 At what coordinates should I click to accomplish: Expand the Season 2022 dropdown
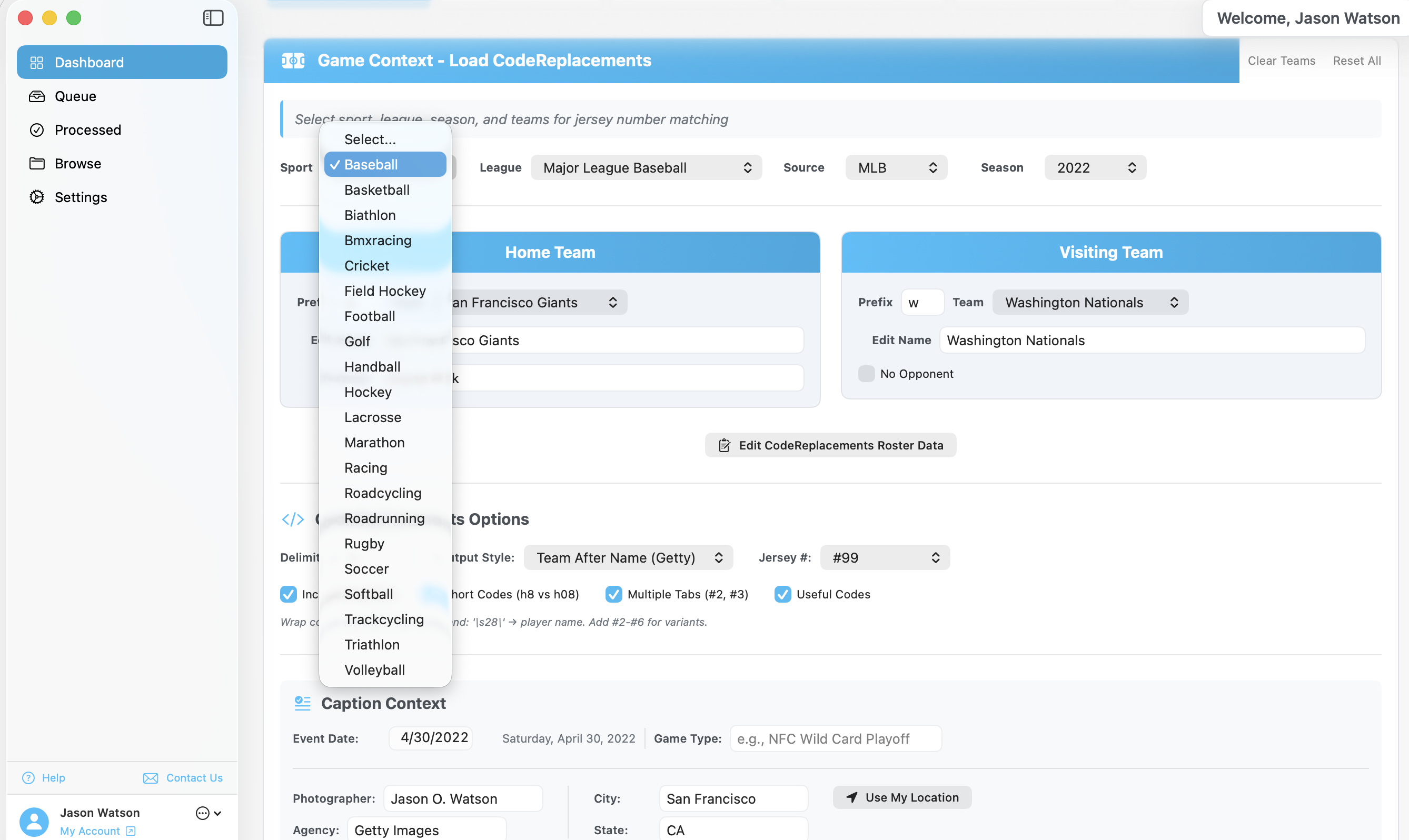point(1095,167)
